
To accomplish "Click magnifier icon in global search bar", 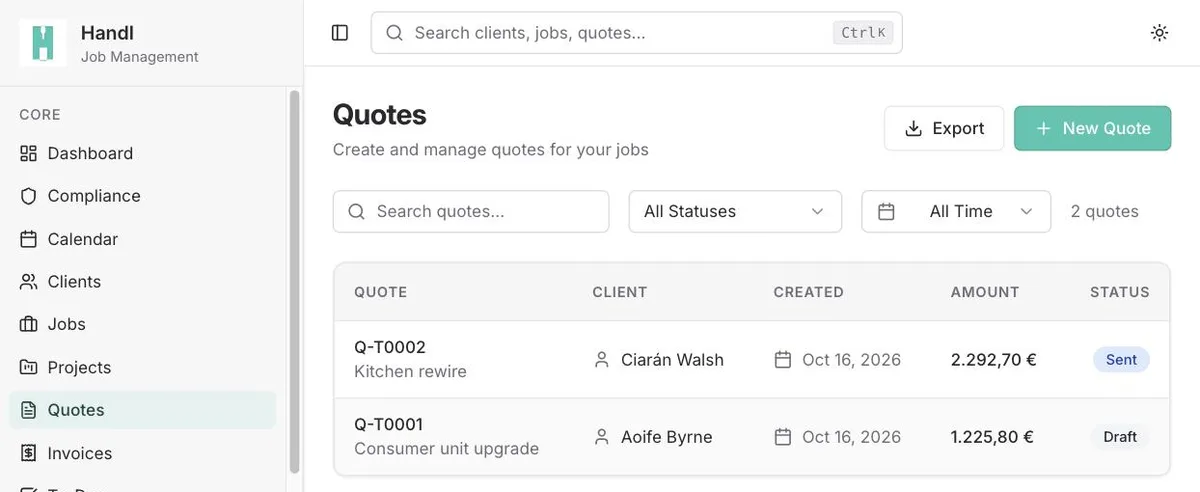I will pos(394,33).
